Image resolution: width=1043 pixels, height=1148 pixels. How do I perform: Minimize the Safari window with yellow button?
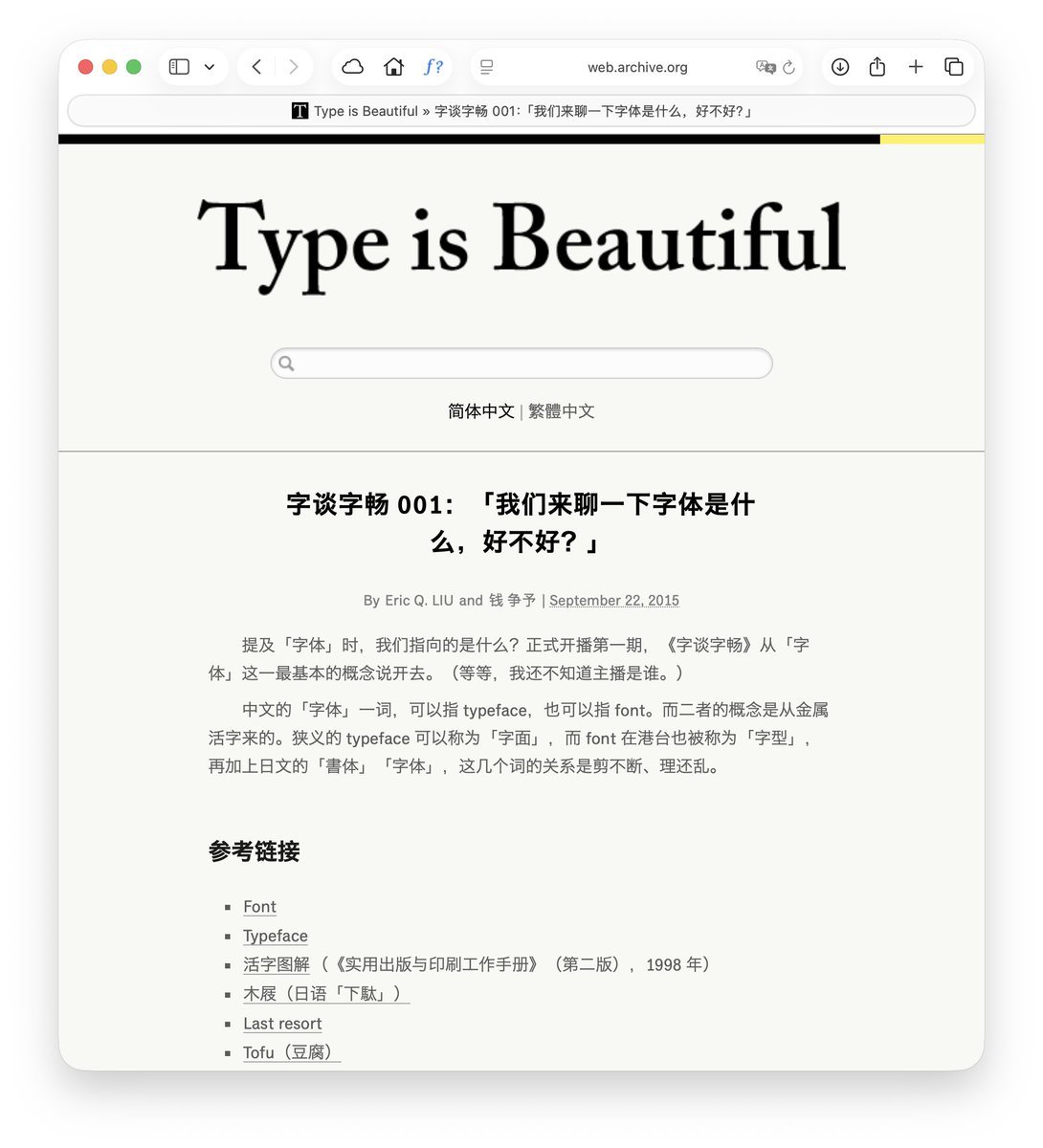(x=109, y=67)
